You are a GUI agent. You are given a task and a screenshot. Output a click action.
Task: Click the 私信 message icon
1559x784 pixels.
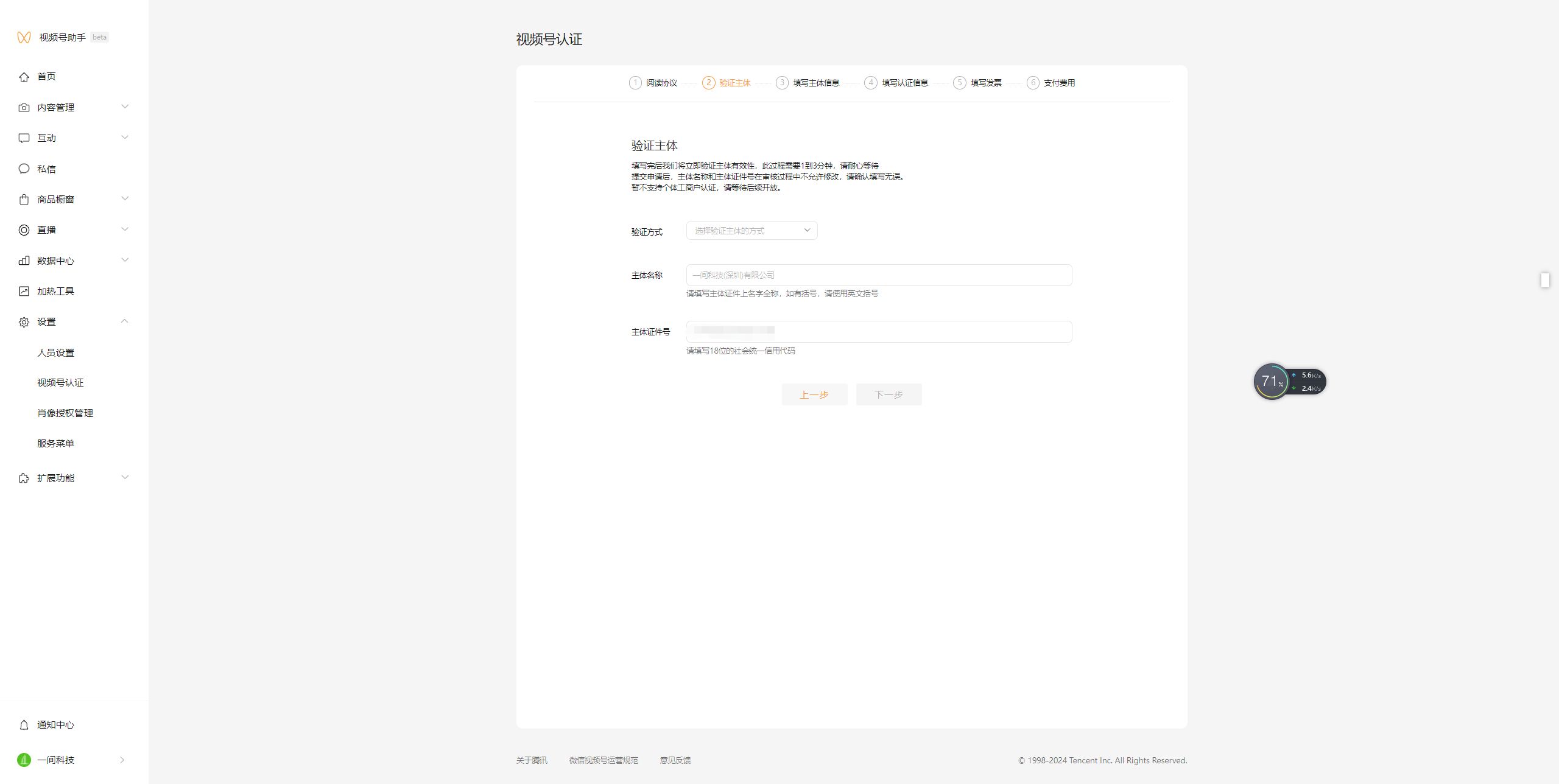pos(24,169)
